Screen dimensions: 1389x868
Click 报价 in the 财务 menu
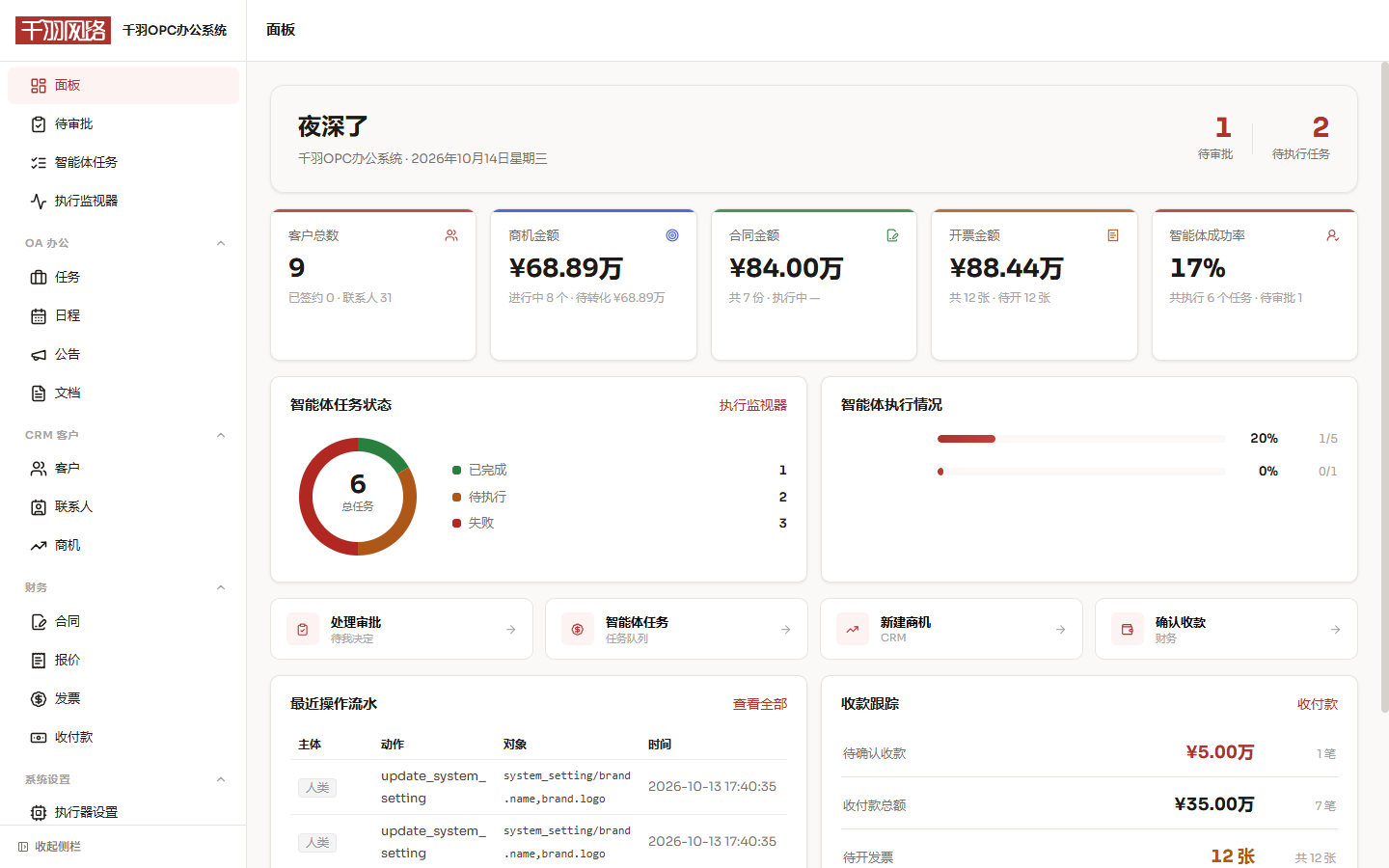[x=123, y=660]
